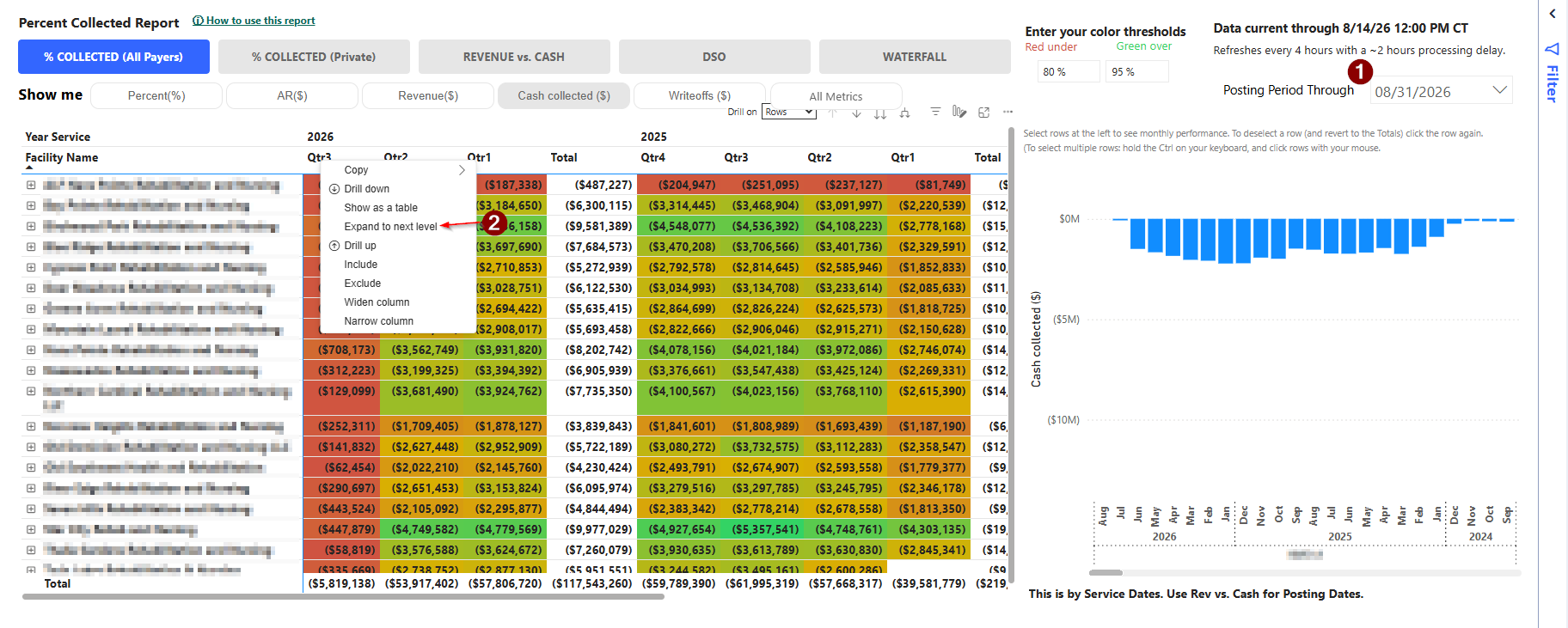1568x628 pixels.
Task: Click the Red under threshold input field
Action: (1069, 71)
